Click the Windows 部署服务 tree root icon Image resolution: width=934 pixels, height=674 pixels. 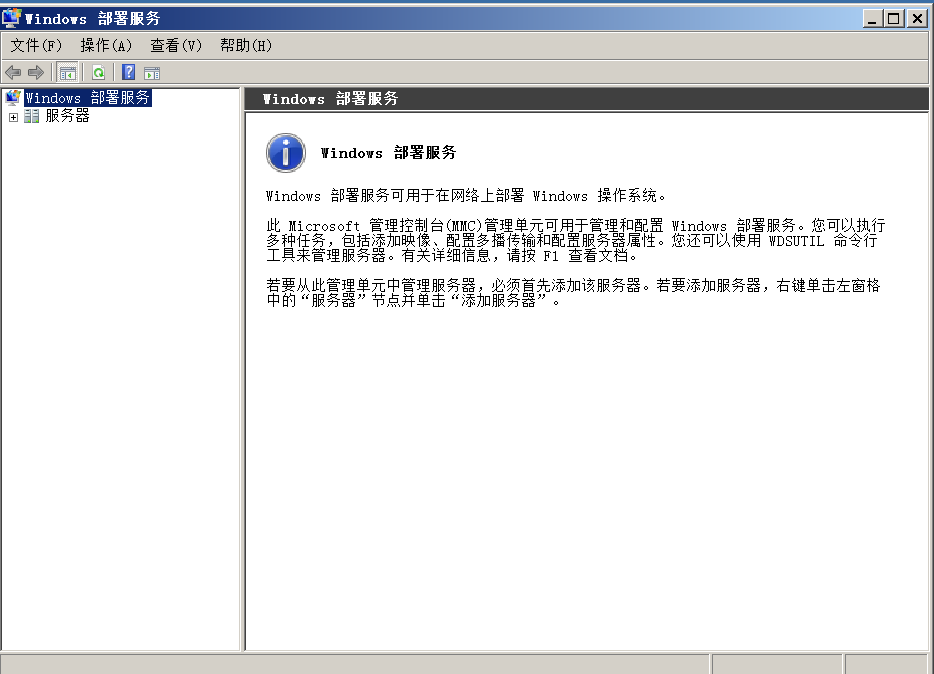[x=13, y=98]
